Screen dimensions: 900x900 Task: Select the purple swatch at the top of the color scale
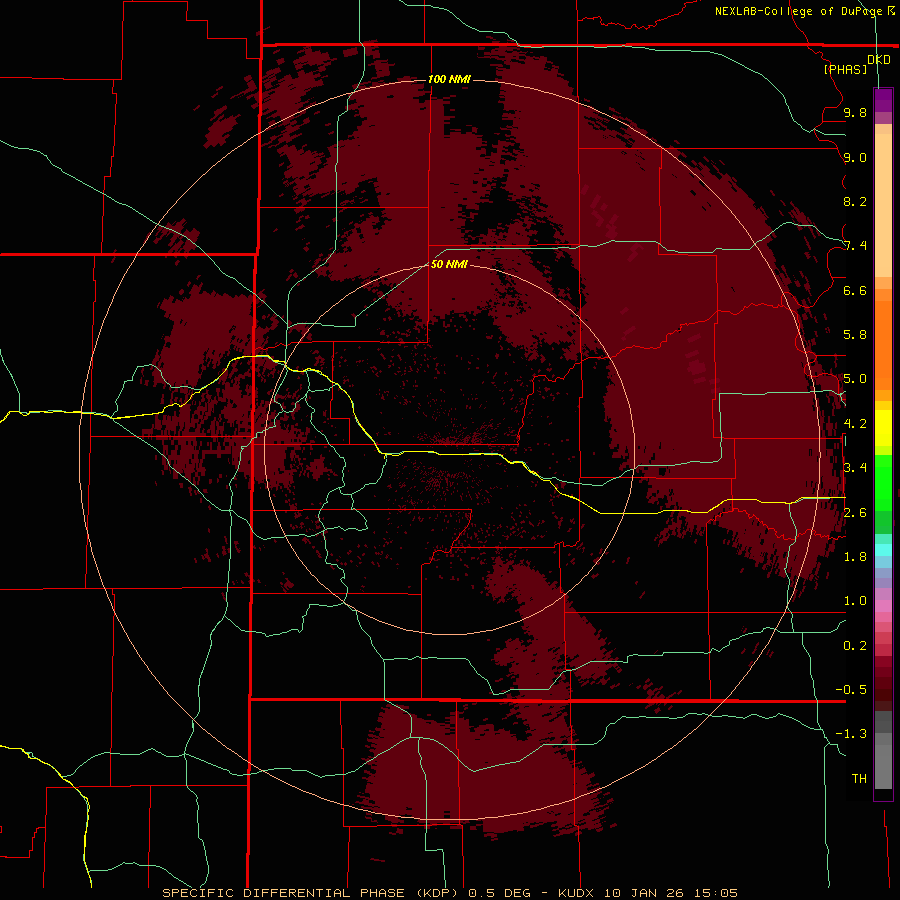883,100
